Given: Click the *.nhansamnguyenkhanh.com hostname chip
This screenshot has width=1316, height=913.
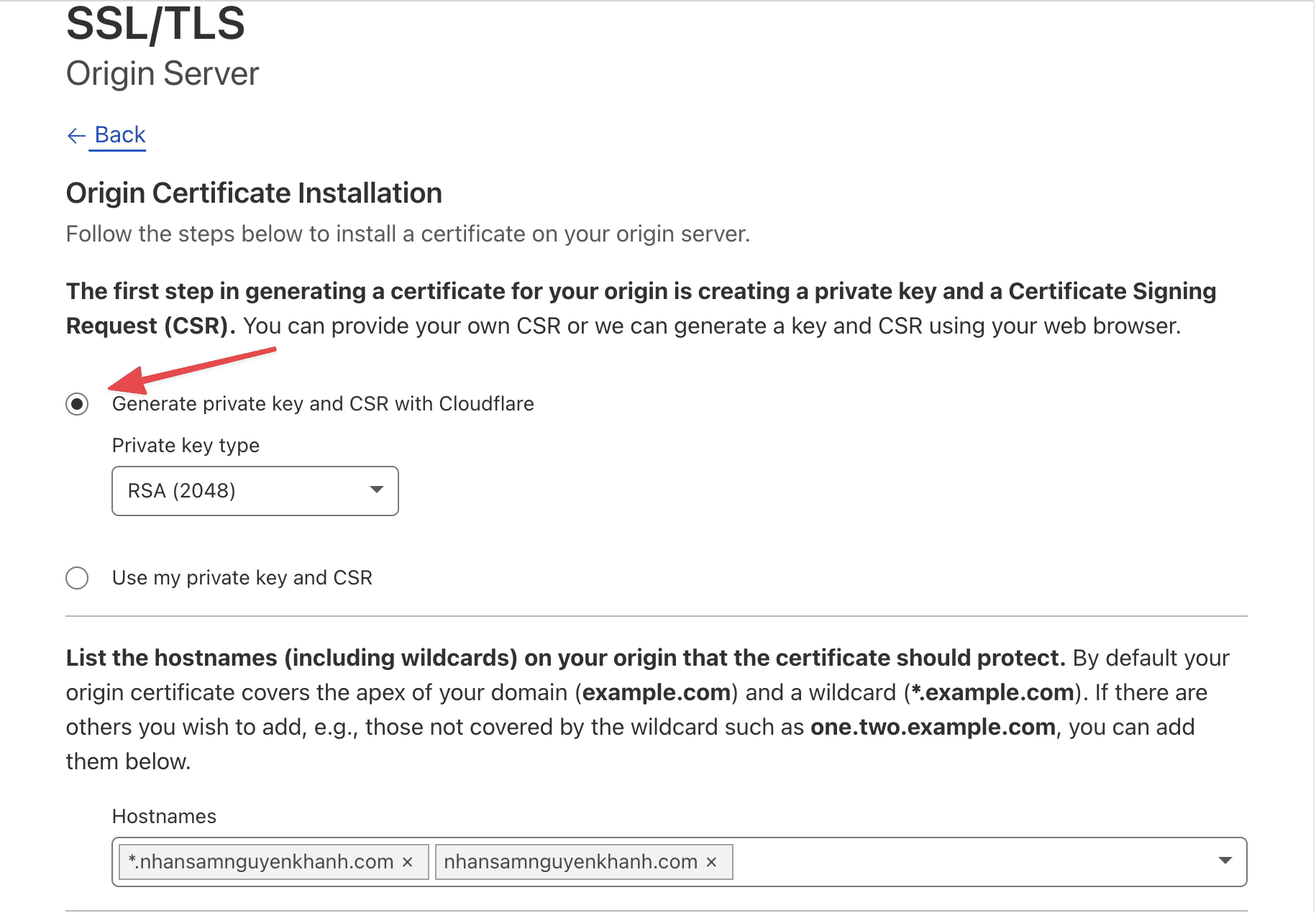Looking at the screenshot, I should pyautogui.click(x=259, y=861).
